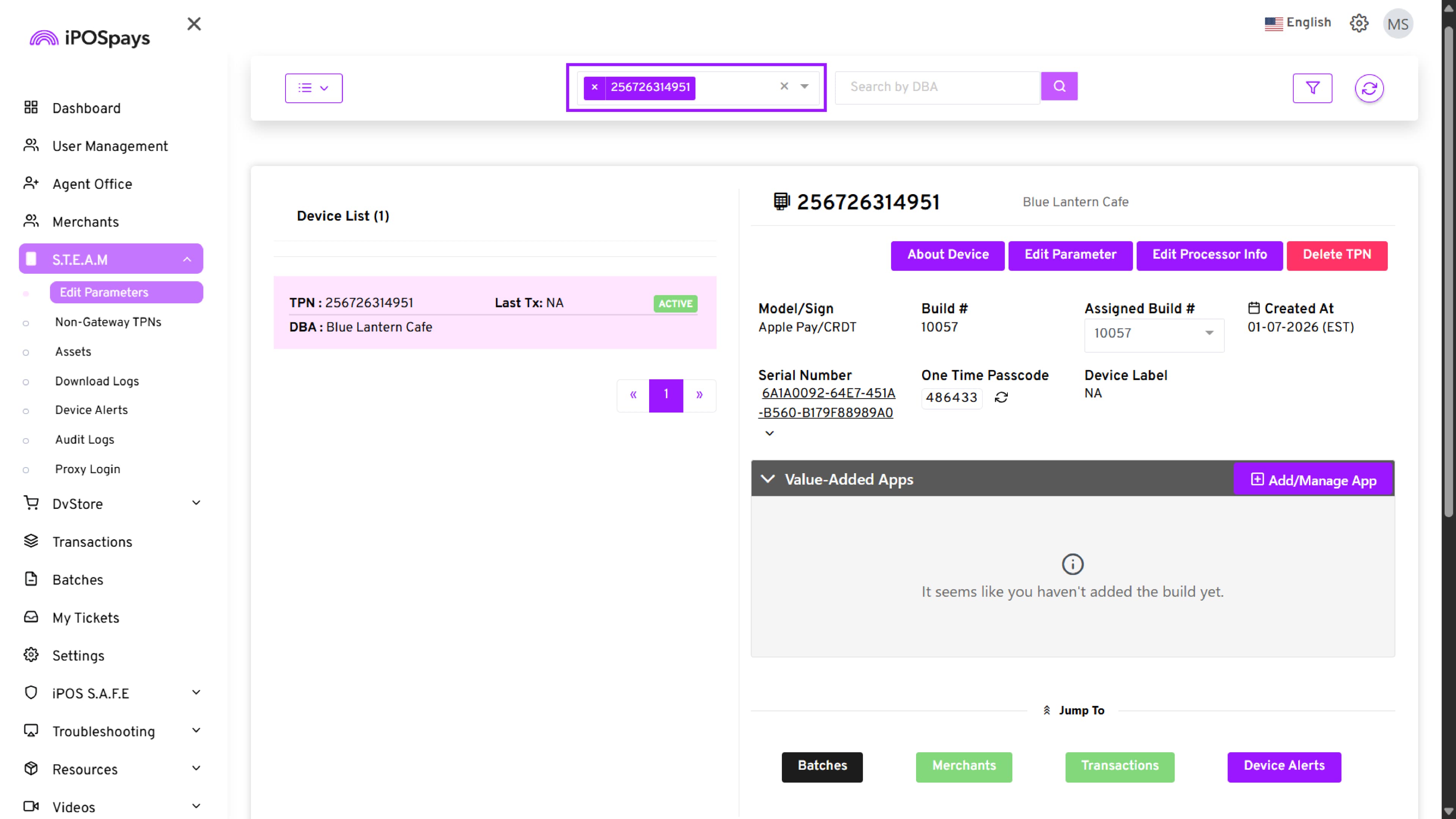Go to Transactions in the sidebar
1456x819 pixels.
(92, 541)
